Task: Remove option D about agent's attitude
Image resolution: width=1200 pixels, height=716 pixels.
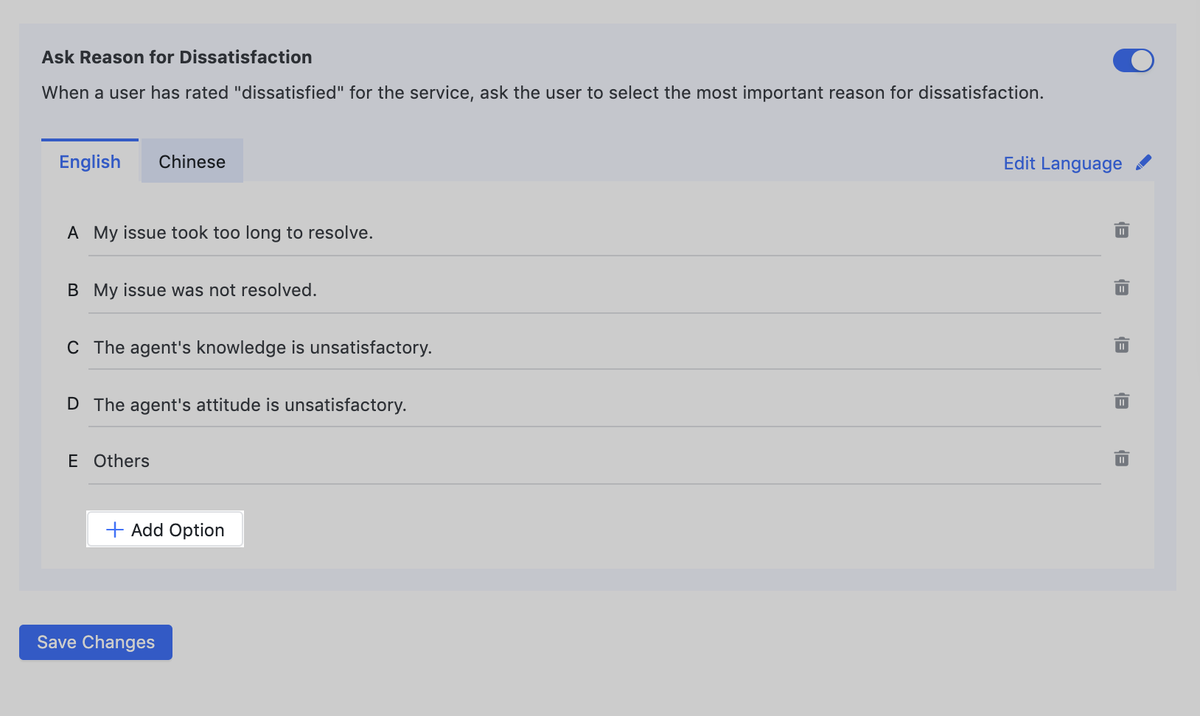Action: click(1121, 403)
